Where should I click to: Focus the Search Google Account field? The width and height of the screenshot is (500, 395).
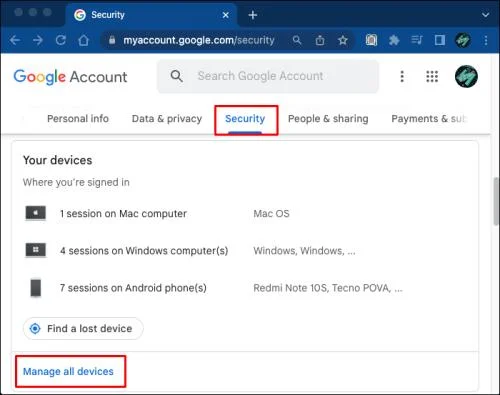click(268, 76)
